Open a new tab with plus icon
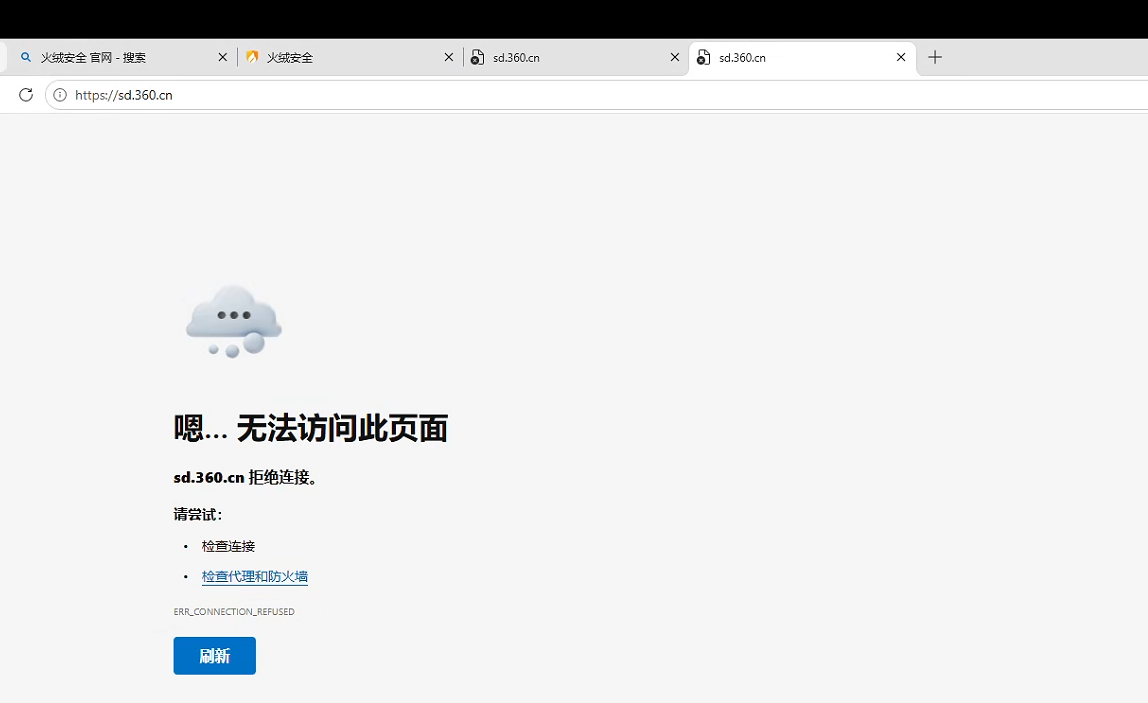Screen dimensions: 1148x703 935,57
